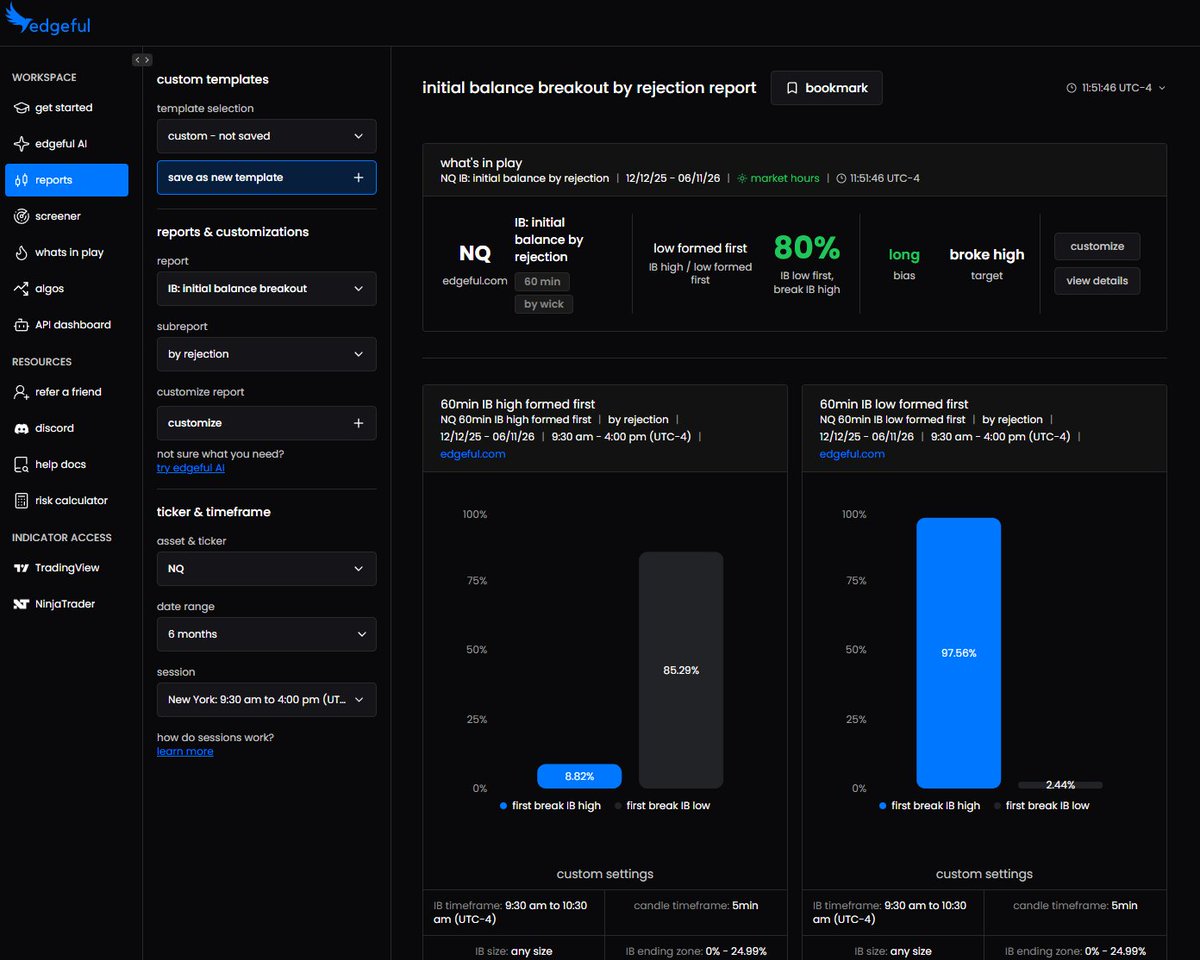Go to screener in the sidebar
The width and height of the screenshot is (1200, 960).
(66, 216)
